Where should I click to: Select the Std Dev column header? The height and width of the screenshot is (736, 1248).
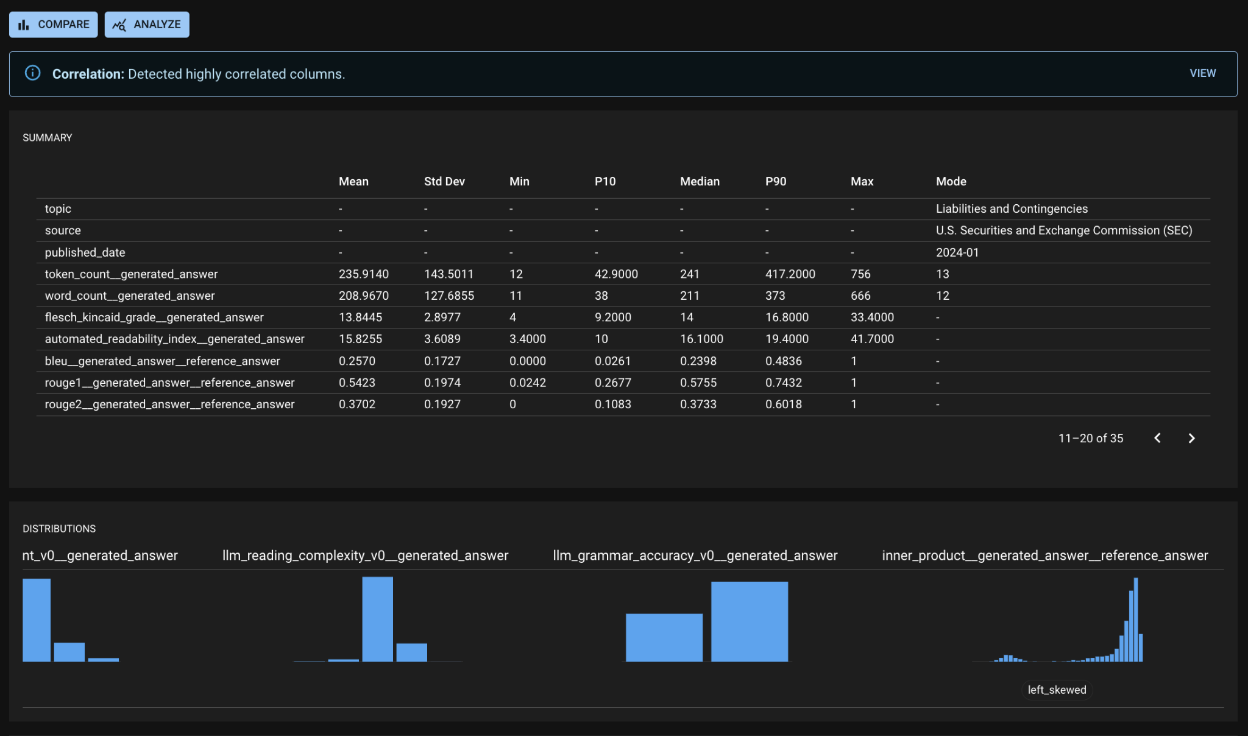444,182
